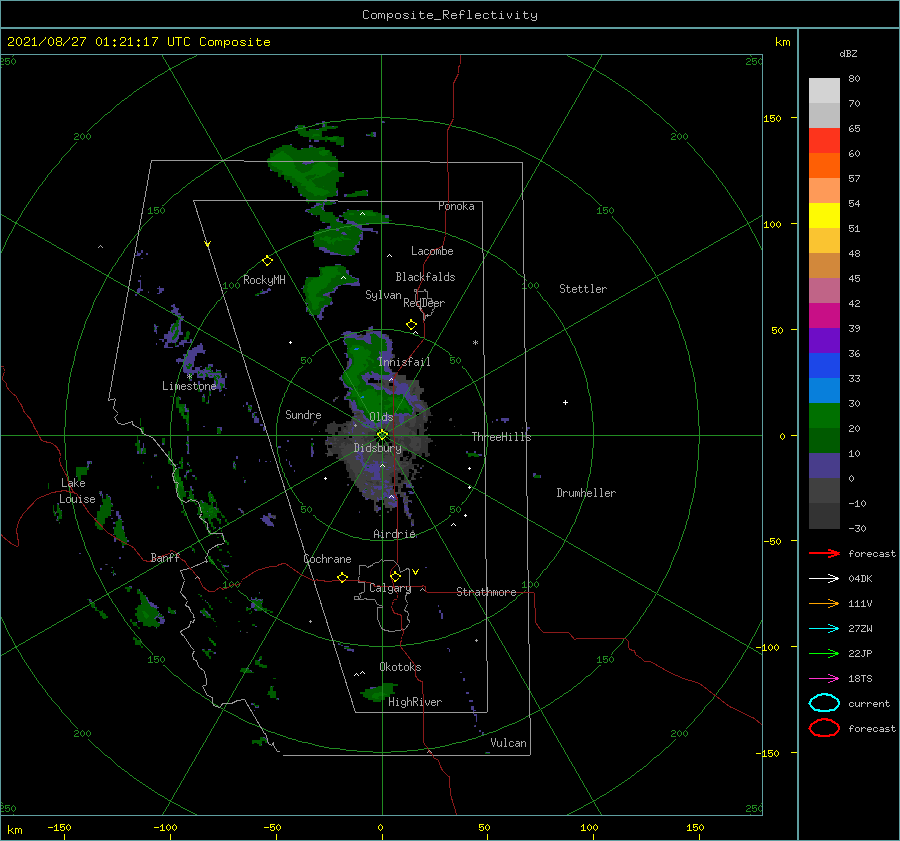The height and width of the screenshot is (841, 900).
Task: Click the Lacombe town label
Action: point(432,251)
